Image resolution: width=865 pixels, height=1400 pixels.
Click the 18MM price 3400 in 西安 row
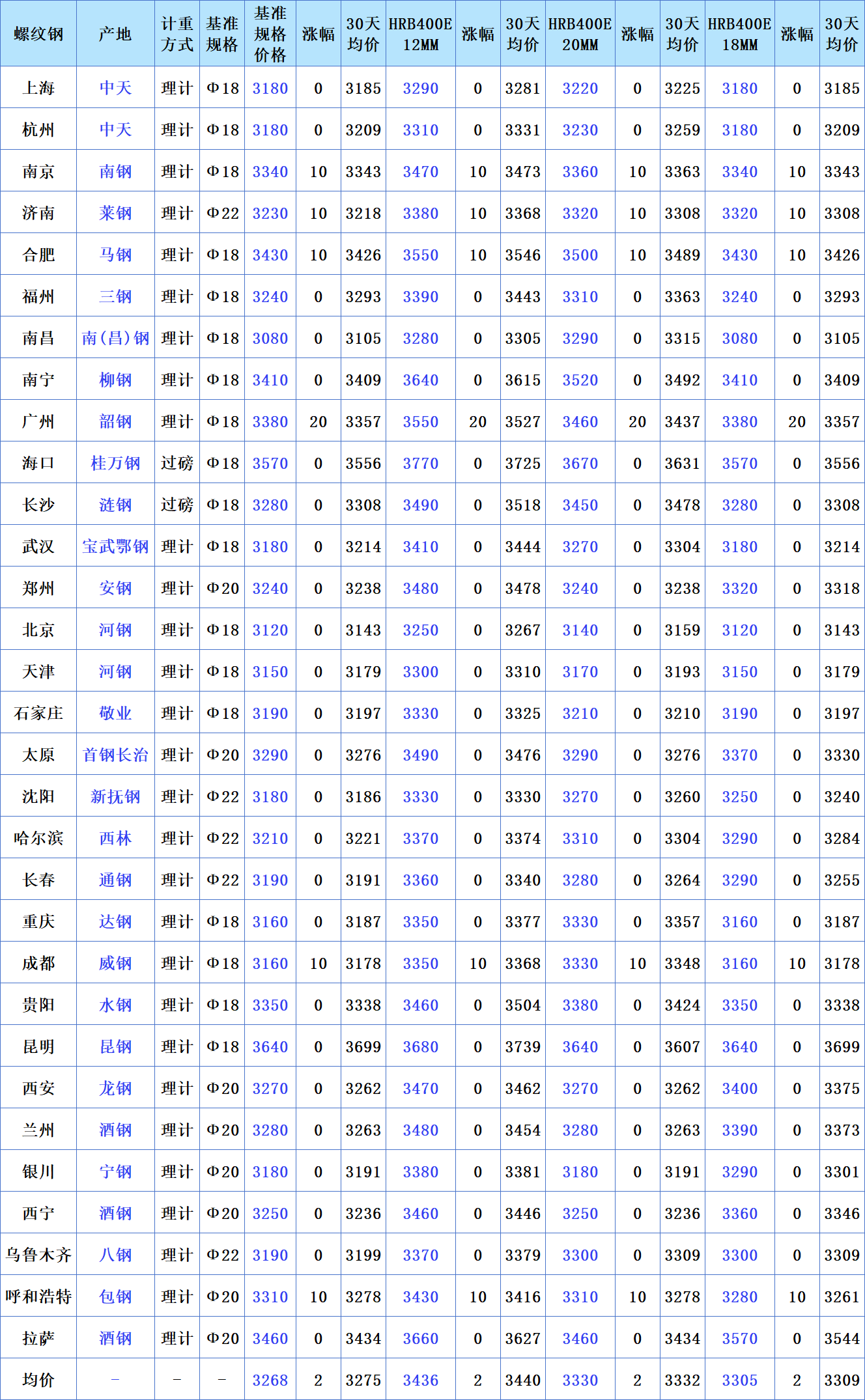[739, 1088]
